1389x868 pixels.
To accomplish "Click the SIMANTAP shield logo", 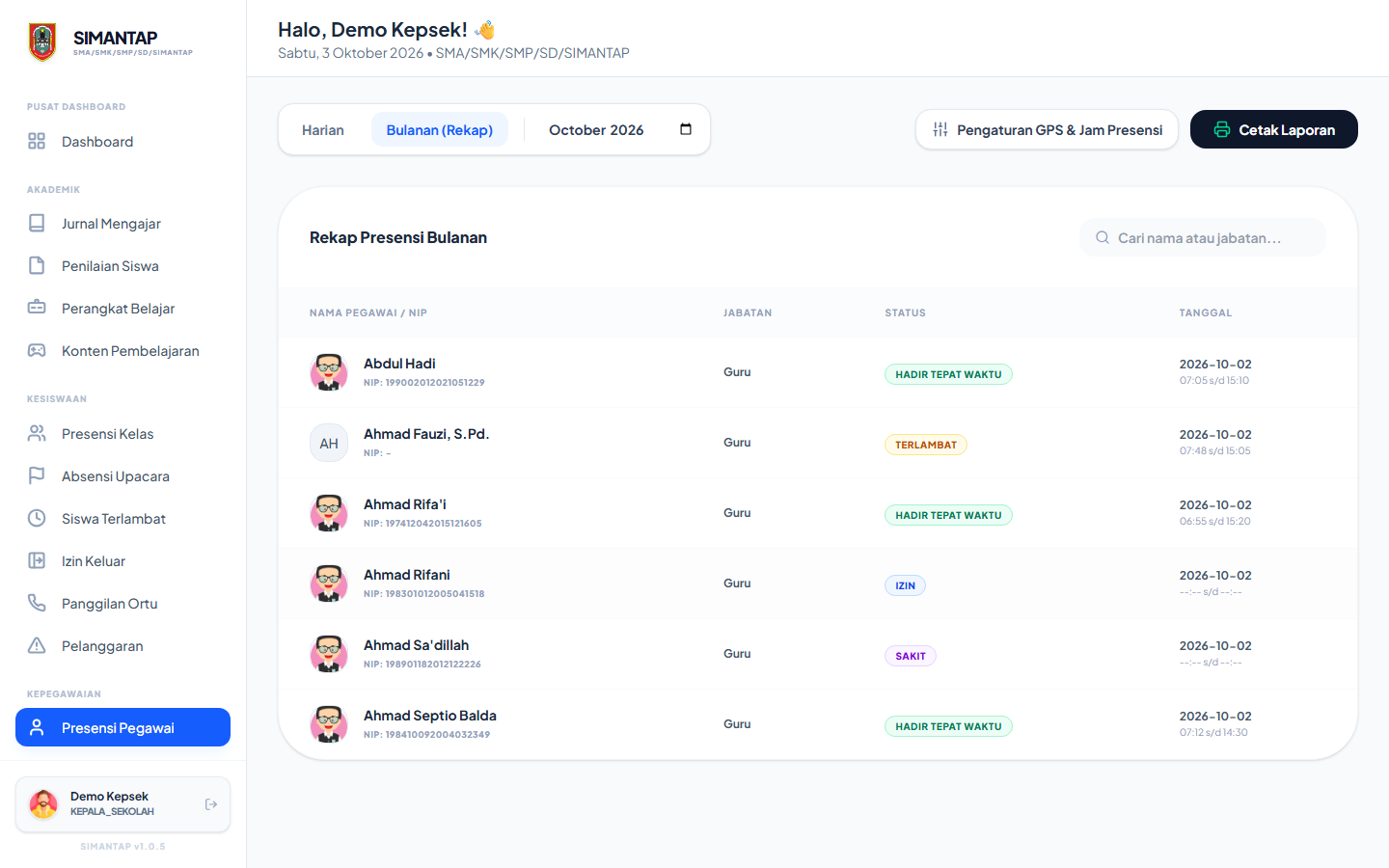I will (x=42, y=42).
